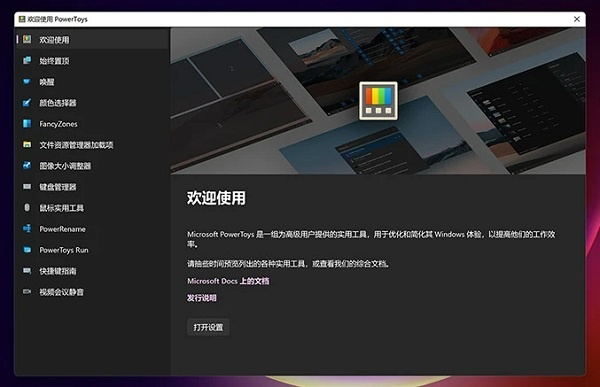Viewport: 600px width, 387px height.
Task: Click the 视频会议静音 camera icon
Action: point(27,292)
